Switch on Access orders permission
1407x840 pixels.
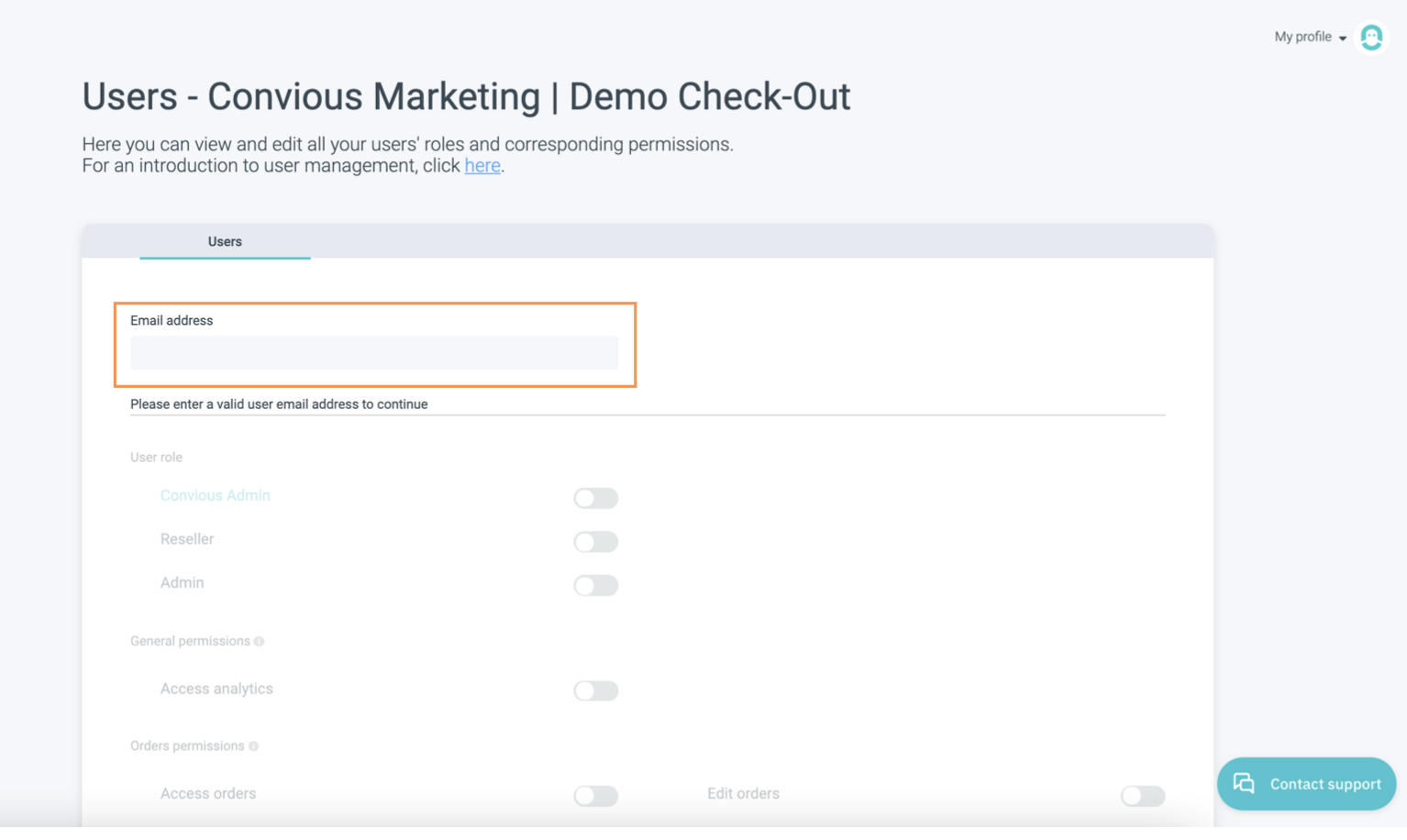[595, 796]
